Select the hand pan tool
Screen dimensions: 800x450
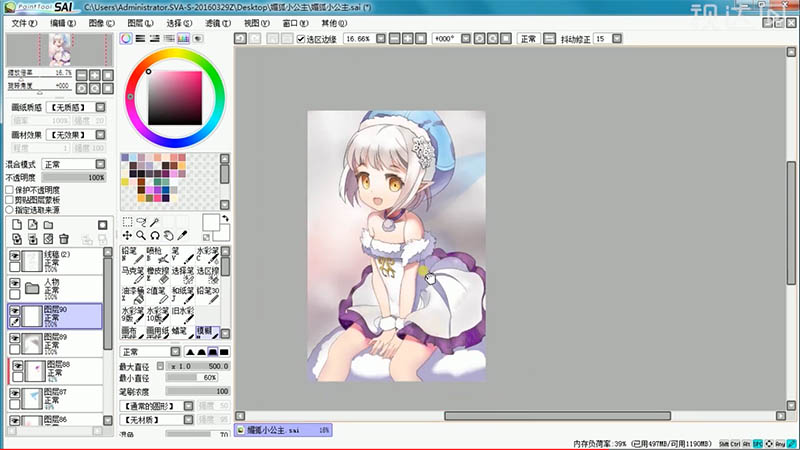[x=168, y=235]
